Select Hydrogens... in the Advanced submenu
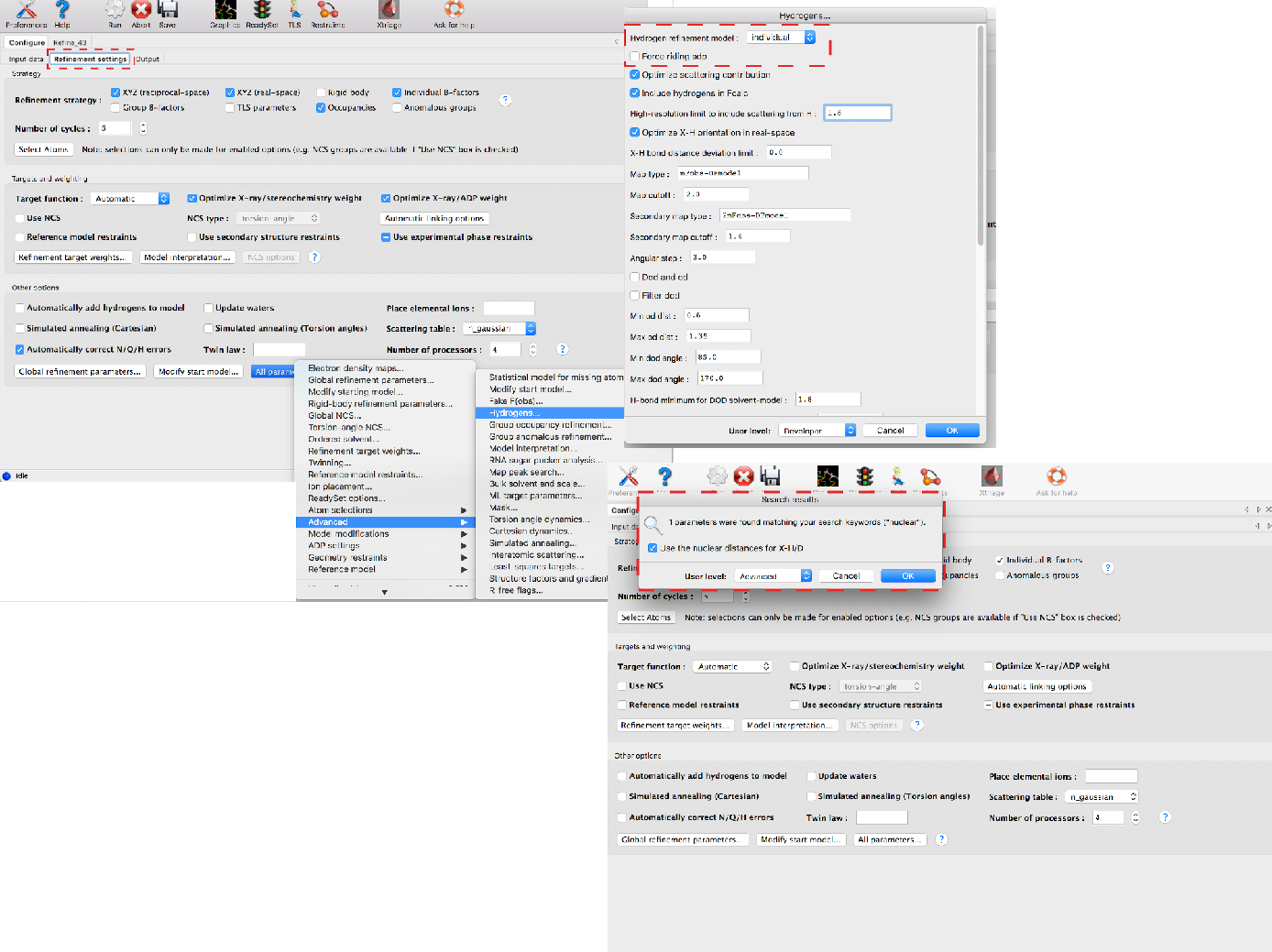The height and width of the screenshot is (952, 1272). [514, 413]
